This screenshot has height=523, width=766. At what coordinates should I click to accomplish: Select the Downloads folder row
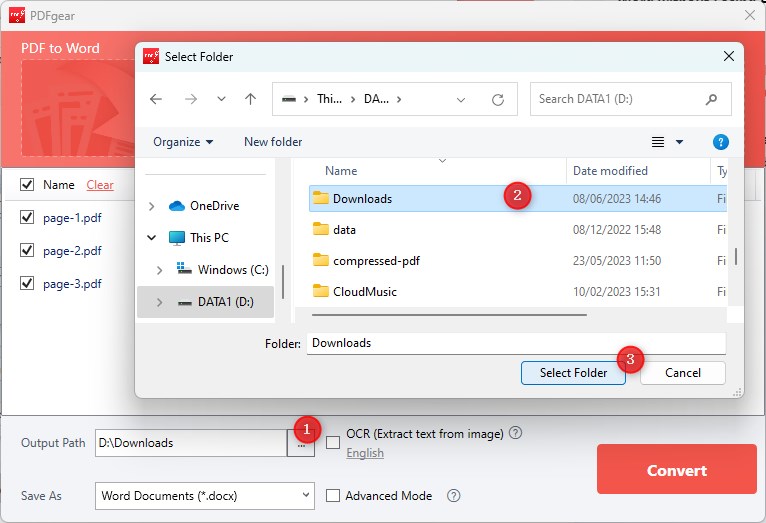click(x=518, y=199)
